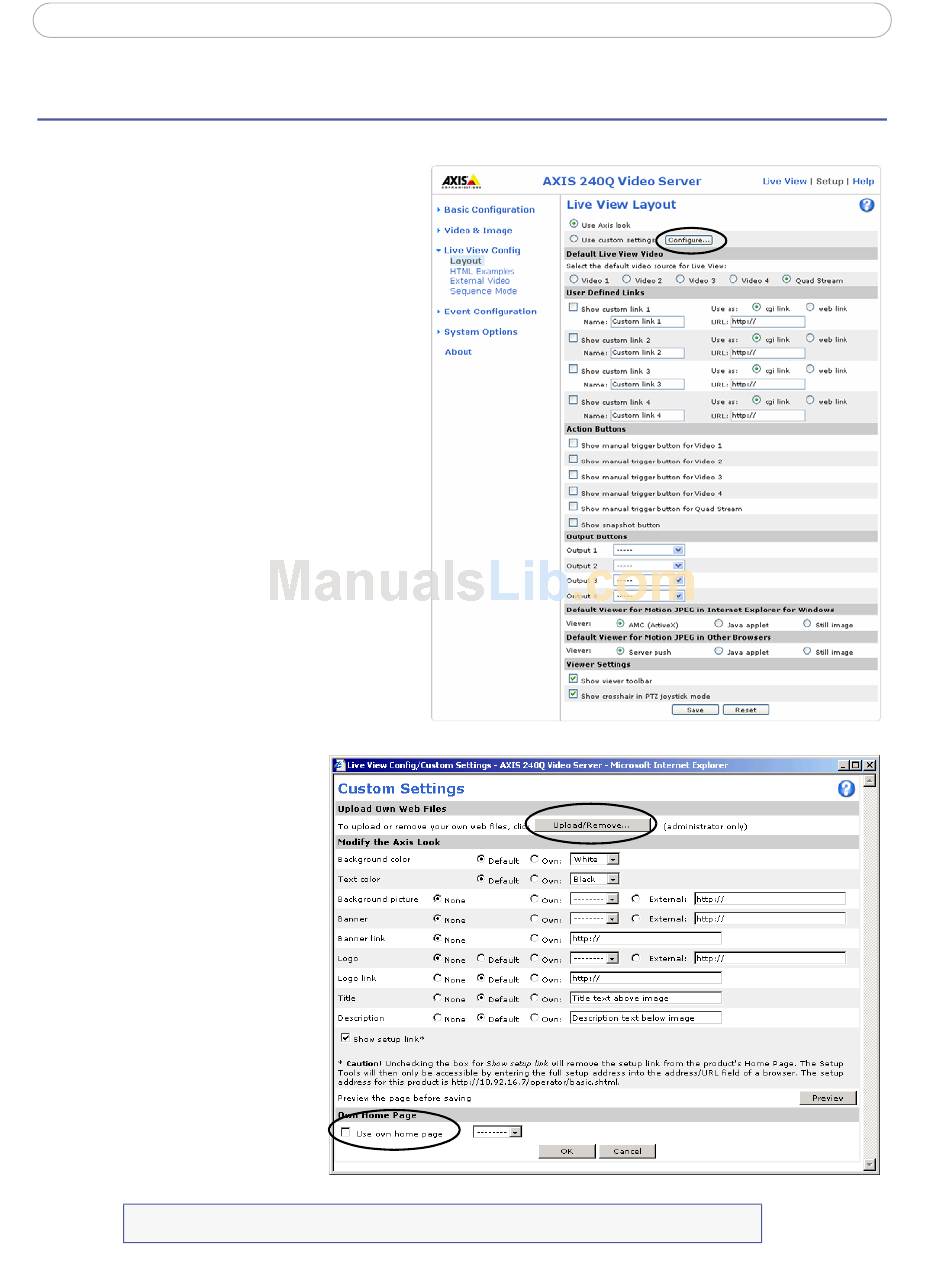
Task: Select Default for Logo
Action: click(481, 958)
